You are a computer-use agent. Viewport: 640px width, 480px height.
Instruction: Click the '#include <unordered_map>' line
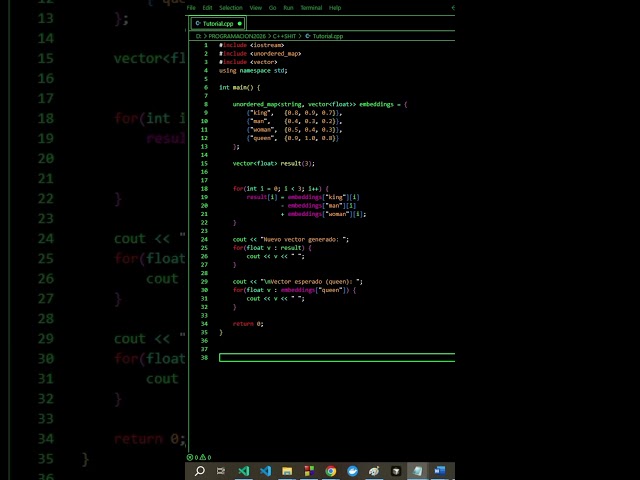(260, 53)
